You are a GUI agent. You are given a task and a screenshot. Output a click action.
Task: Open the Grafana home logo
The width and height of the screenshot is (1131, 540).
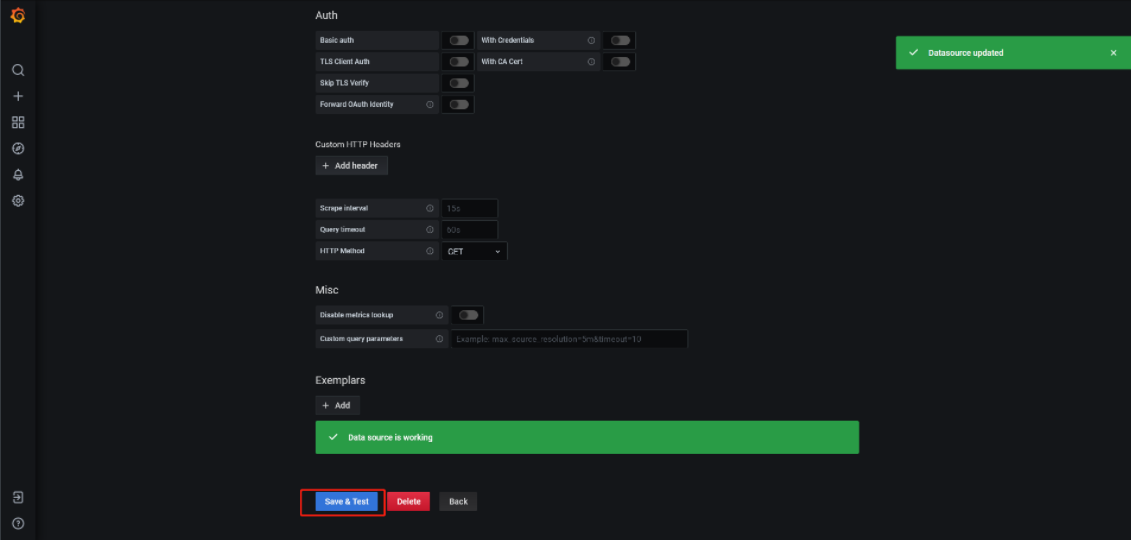coord(18,16)
